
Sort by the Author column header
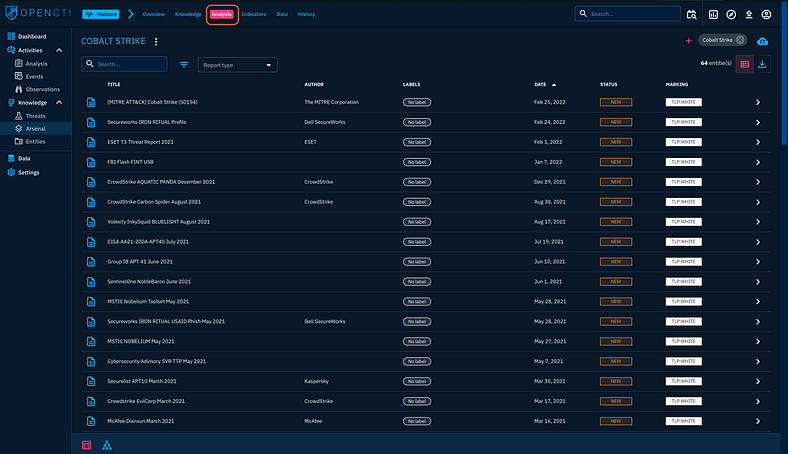click(314, 84)
